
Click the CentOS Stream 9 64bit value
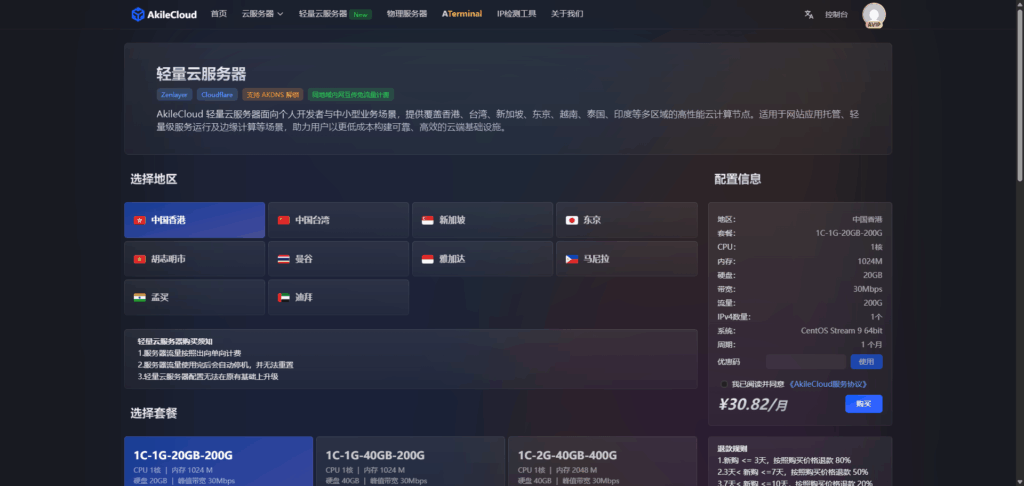click(x=841, y=331)
